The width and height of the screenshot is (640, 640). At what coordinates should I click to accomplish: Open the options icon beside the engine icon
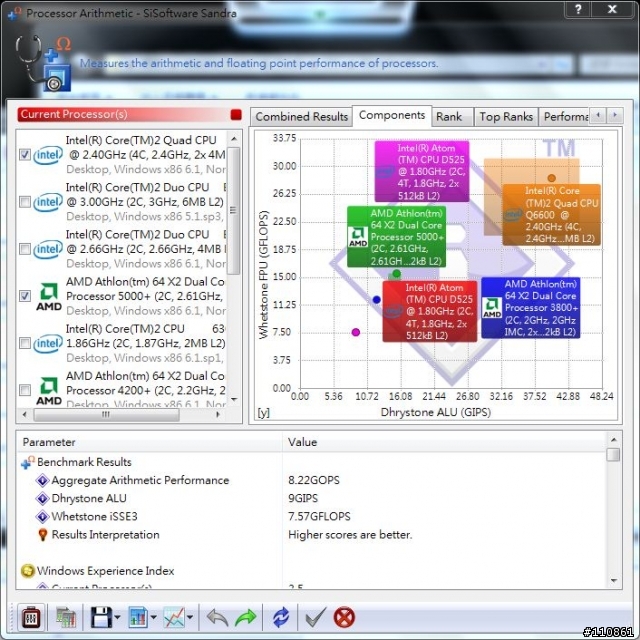tap(66, 617)
